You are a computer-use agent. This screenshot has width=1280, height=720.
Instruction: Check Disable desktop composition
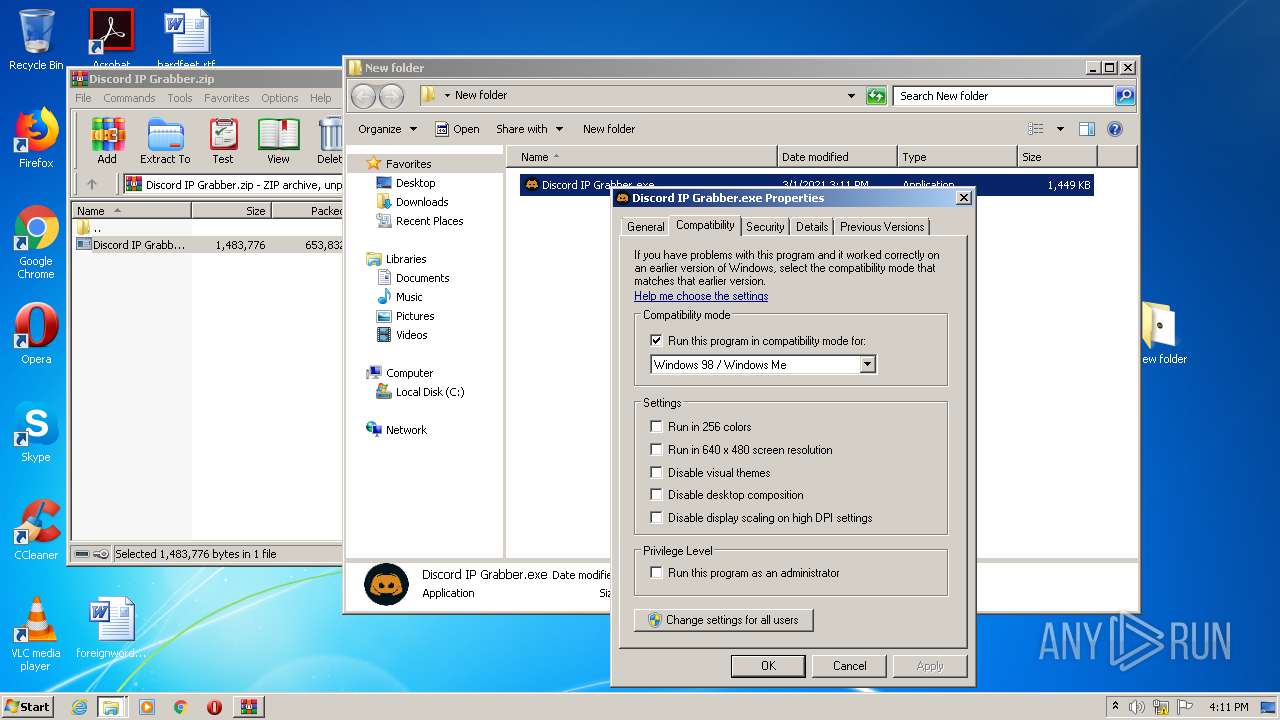click(x=656, y=495)
